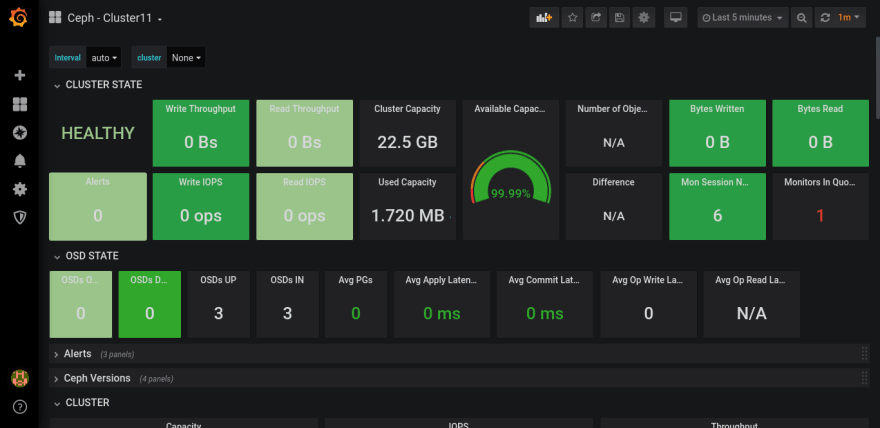Click the drag handle on Alerts row

[x=864, y=353]
